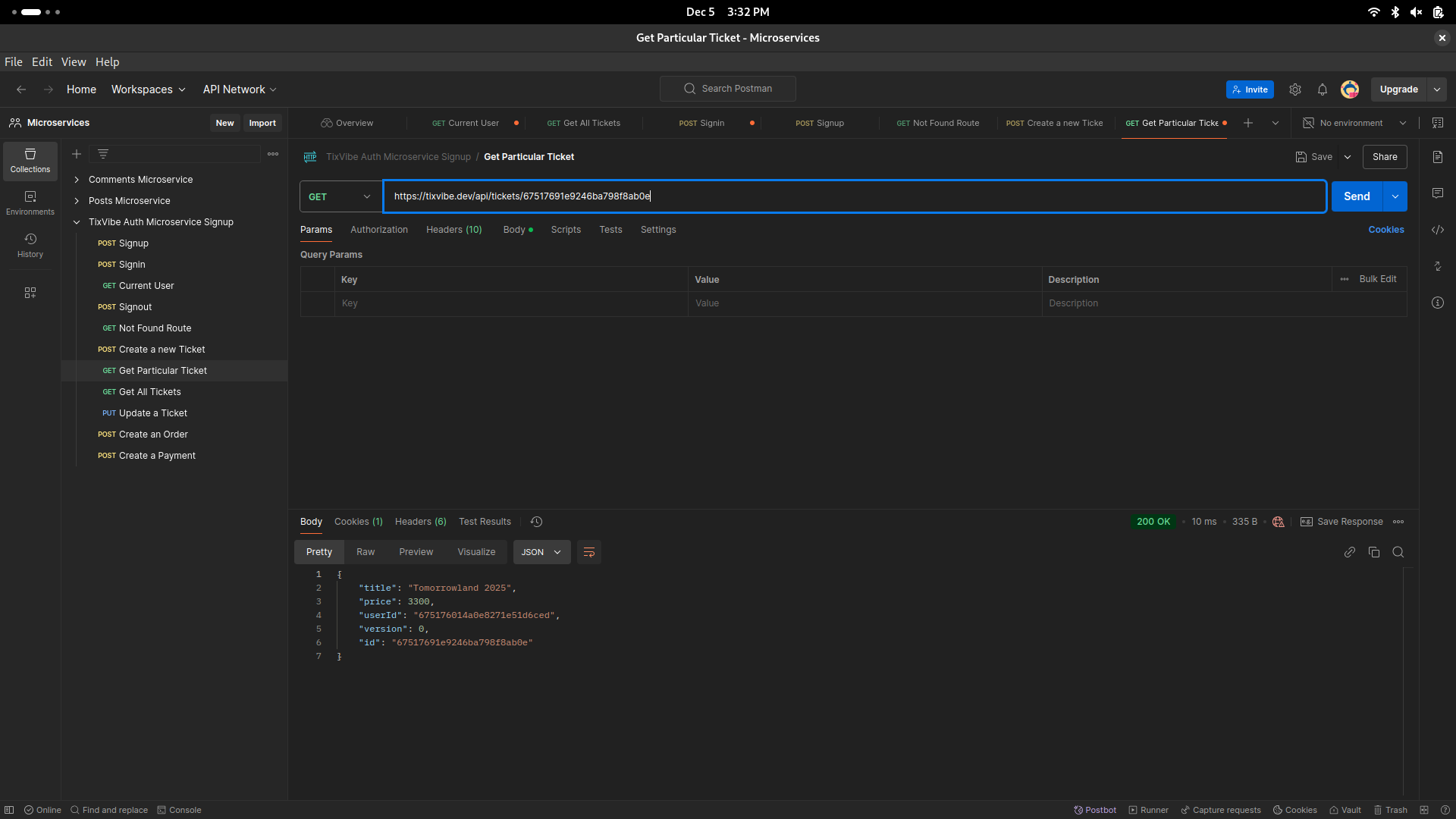Toggle sidebar icon in status bar
Screen dimensions: 1456x819
pyautogui.click(x=9, y=810)
